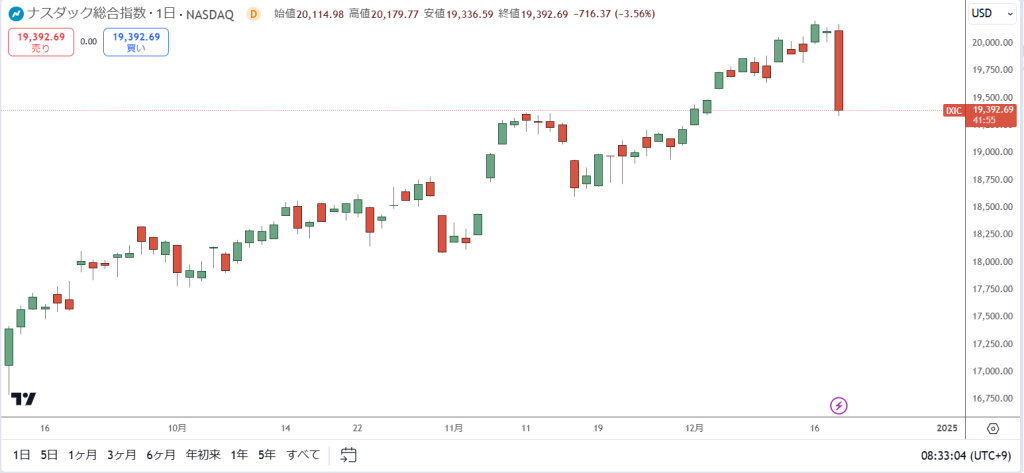This screenshot has width=1024, height=473.
Task: Click the orange D delayed-data badge
Action: point(254,14)
